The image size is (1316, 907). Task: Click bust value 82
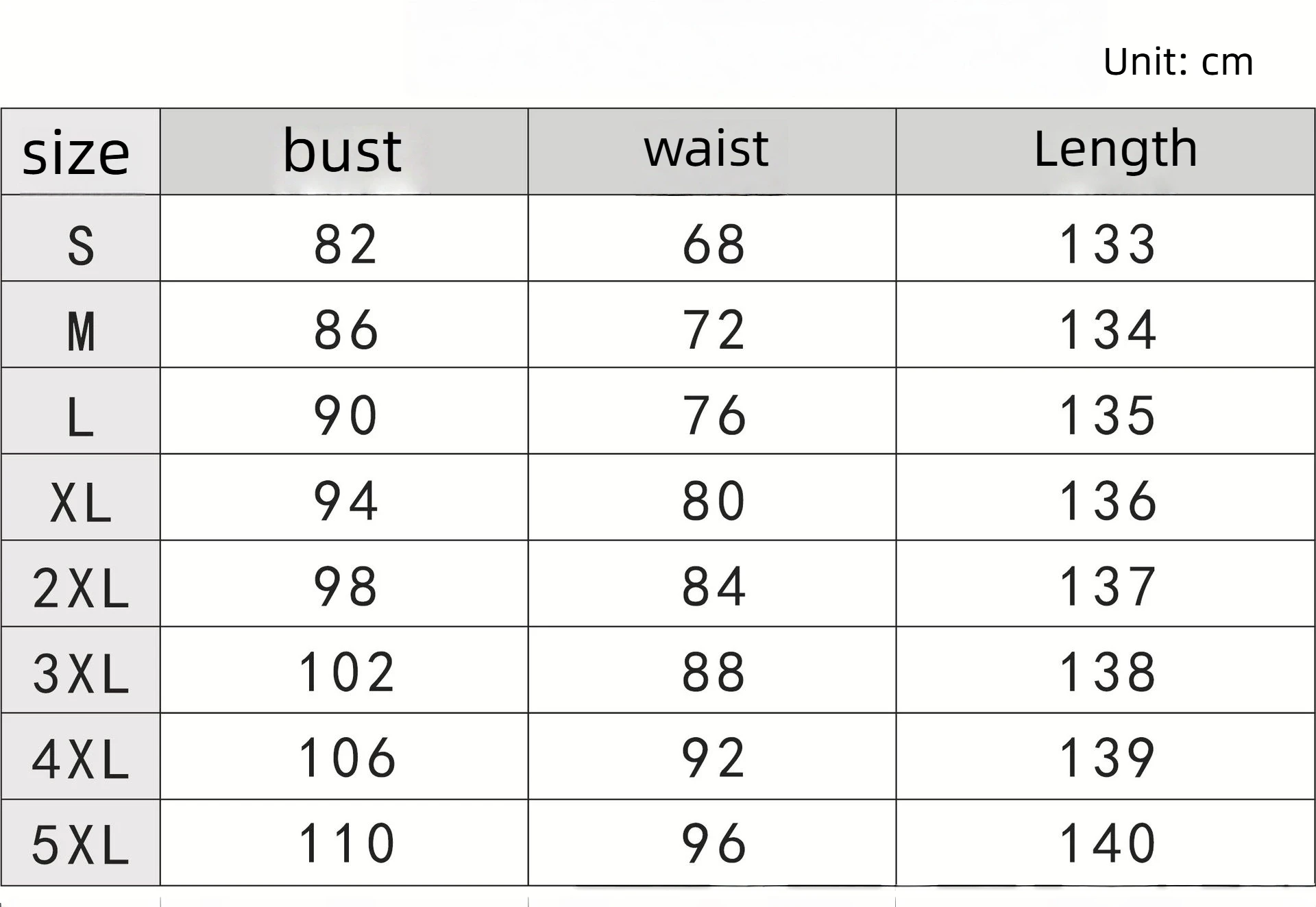point(345,245)
